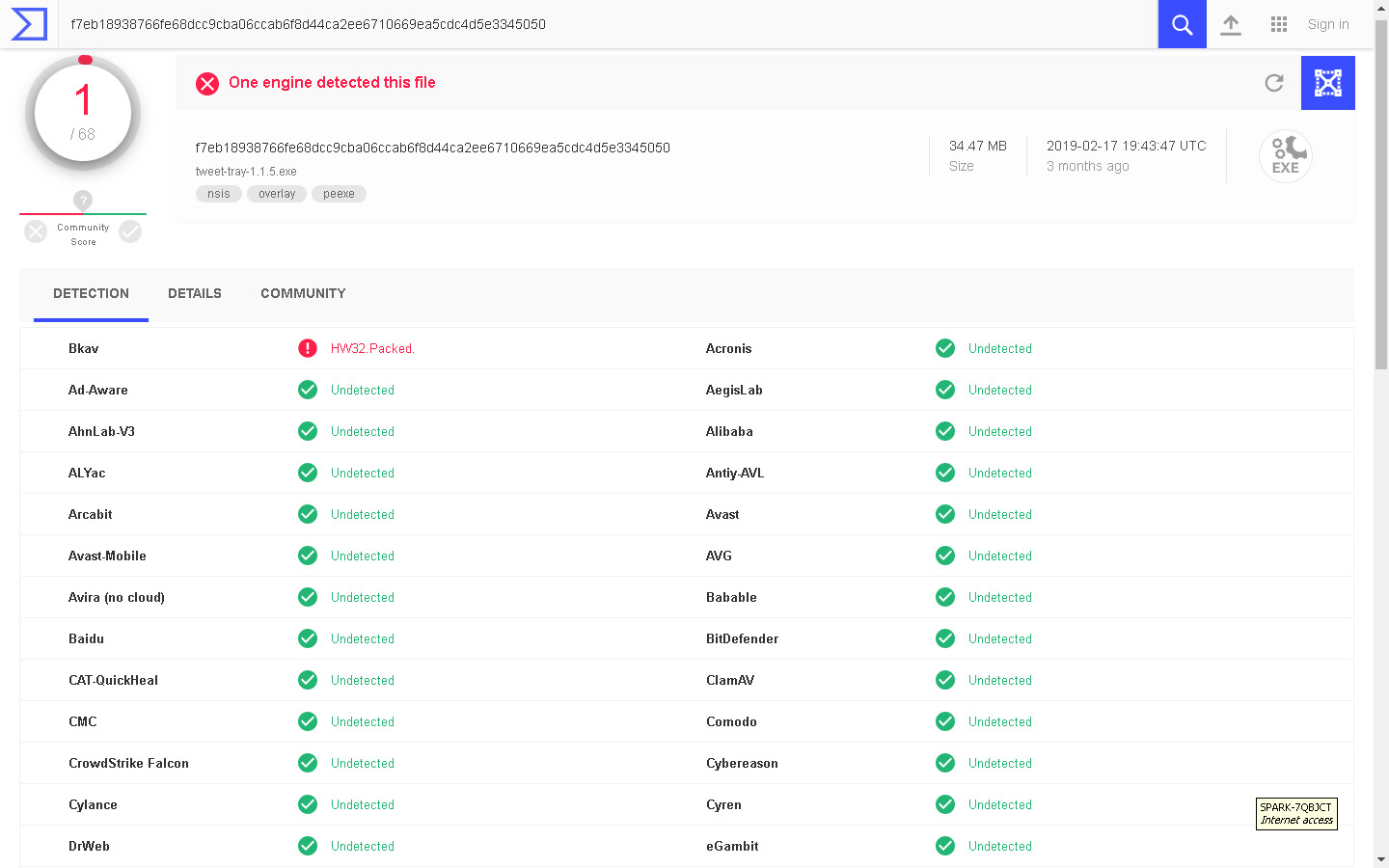Click the One engine detected this file heading
Image resolution: width=1389 pixels, height=868 pixels.
point(332,83)
